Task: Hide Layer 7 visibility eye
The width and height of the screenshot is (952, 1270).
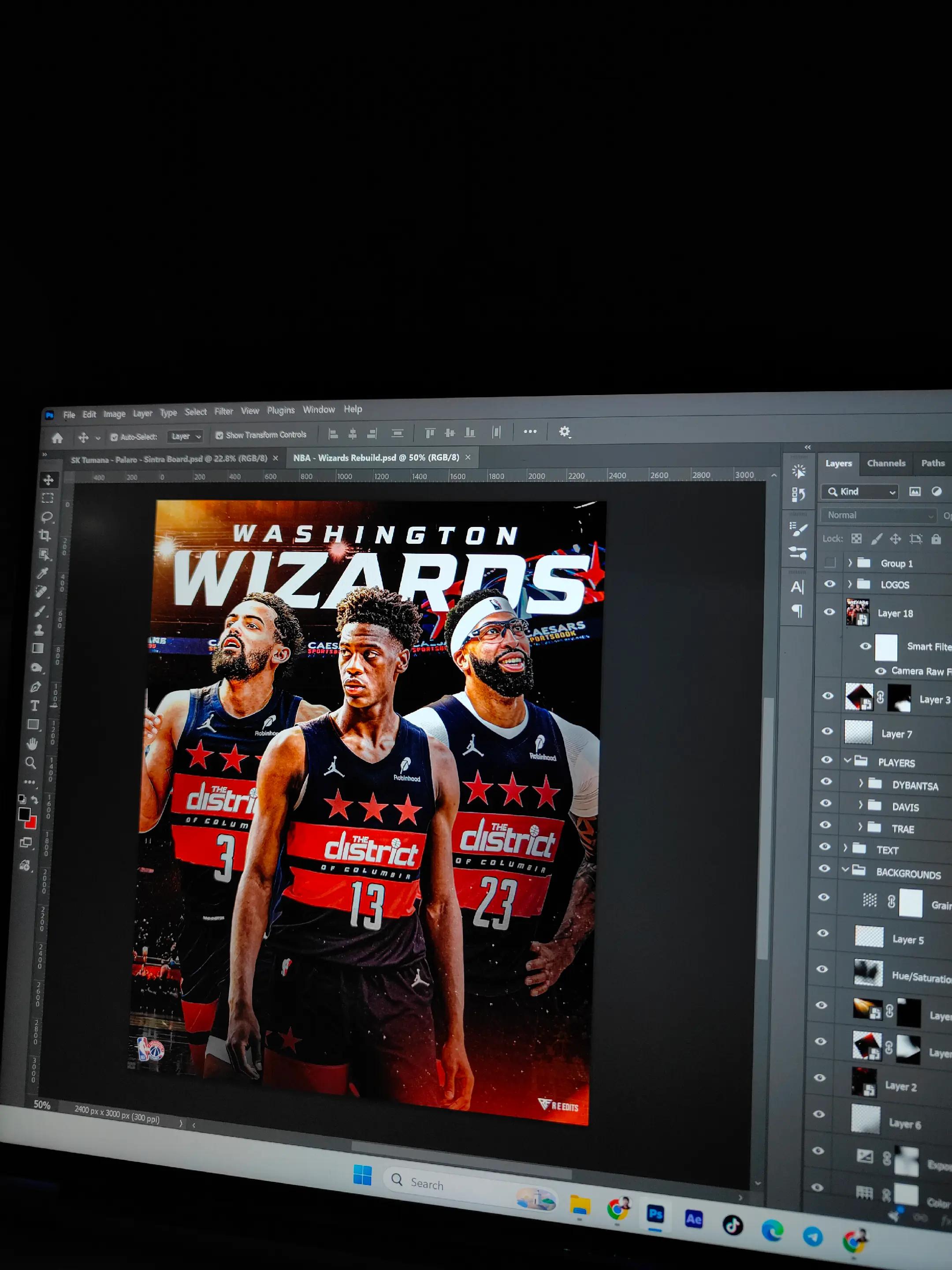Action: [x=827, y=732]
